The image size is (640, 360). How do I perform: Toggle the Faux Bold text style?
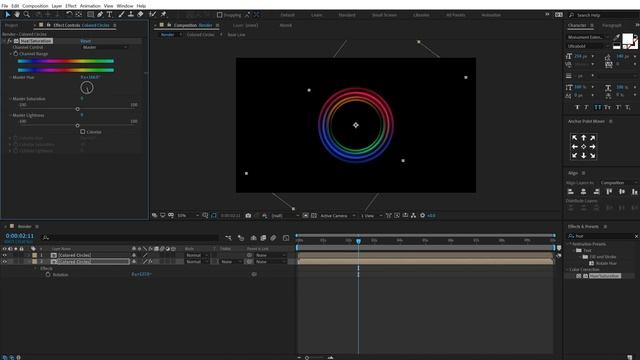pos(577,107)
